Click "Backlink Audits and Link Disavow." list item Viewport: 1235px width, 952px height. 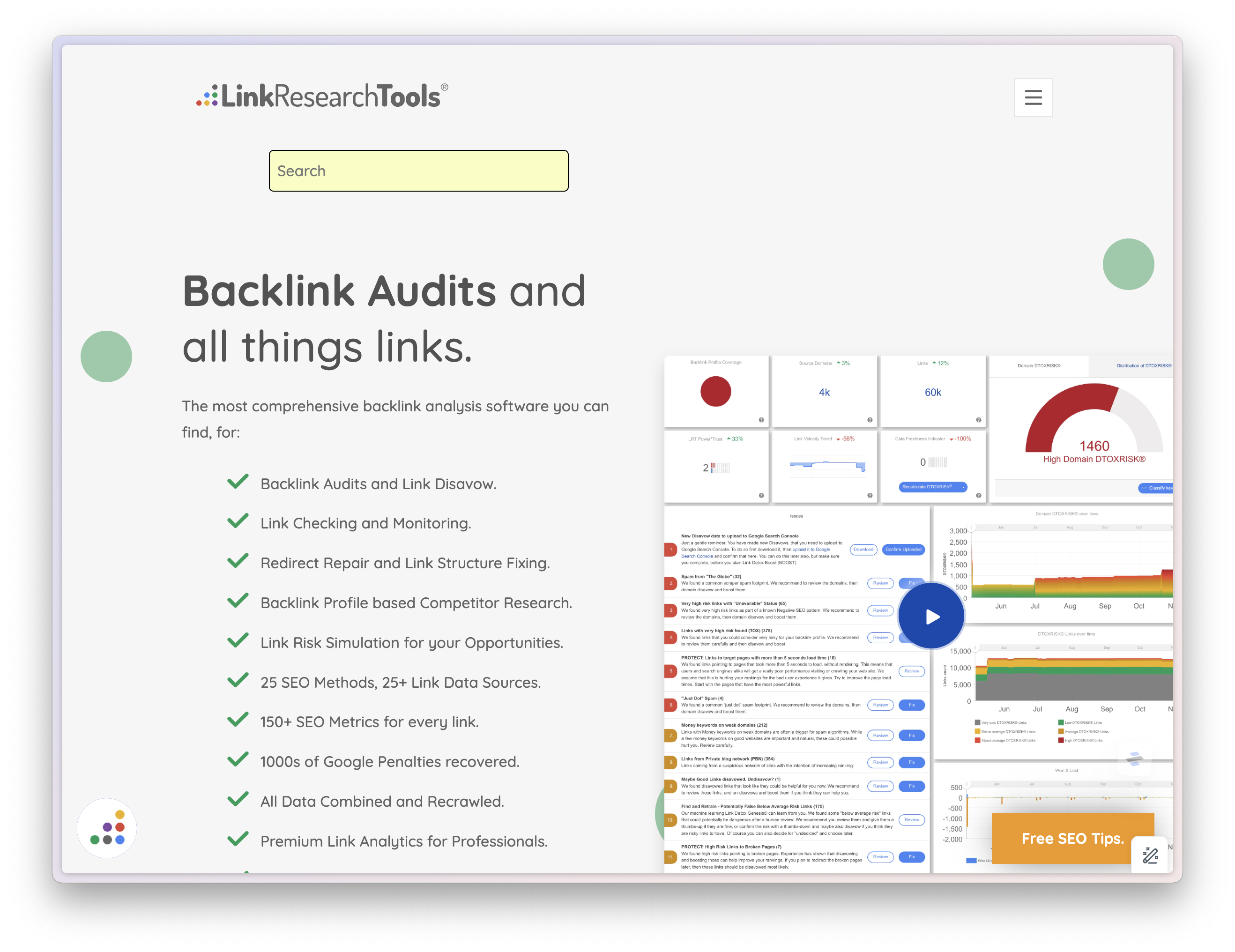pos(378,484)
